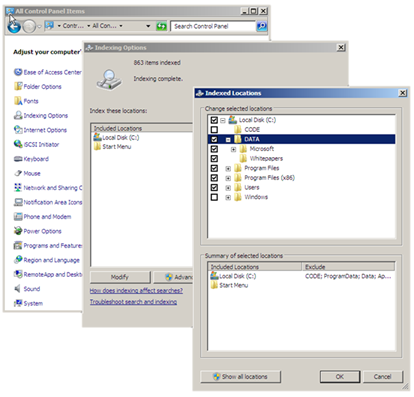This screenshot has height=397, width=414.
Task: Toggle the DATA folder checkbox
Action: click(214, 139)
